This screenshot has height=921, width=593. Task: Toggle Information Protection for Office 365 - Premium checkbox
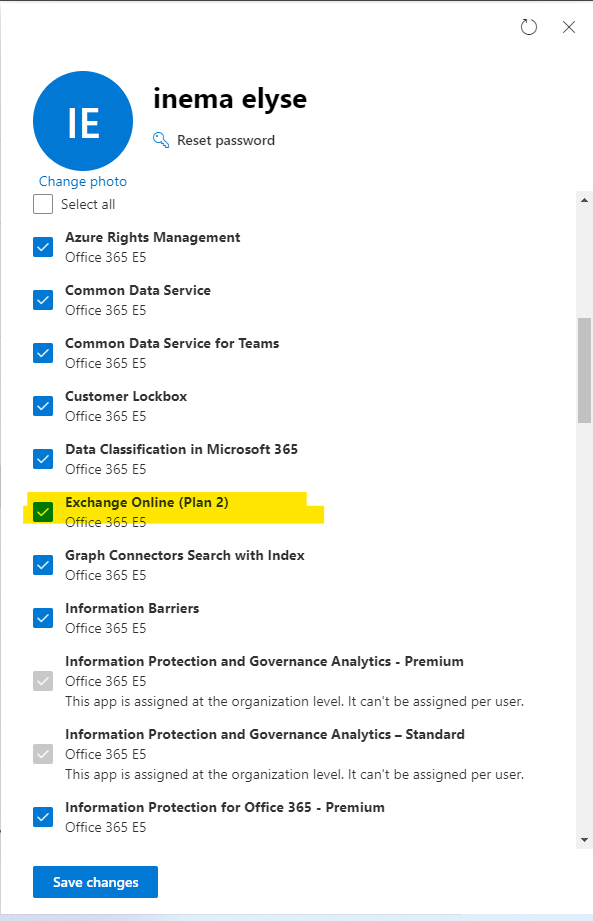click(43, 817)
